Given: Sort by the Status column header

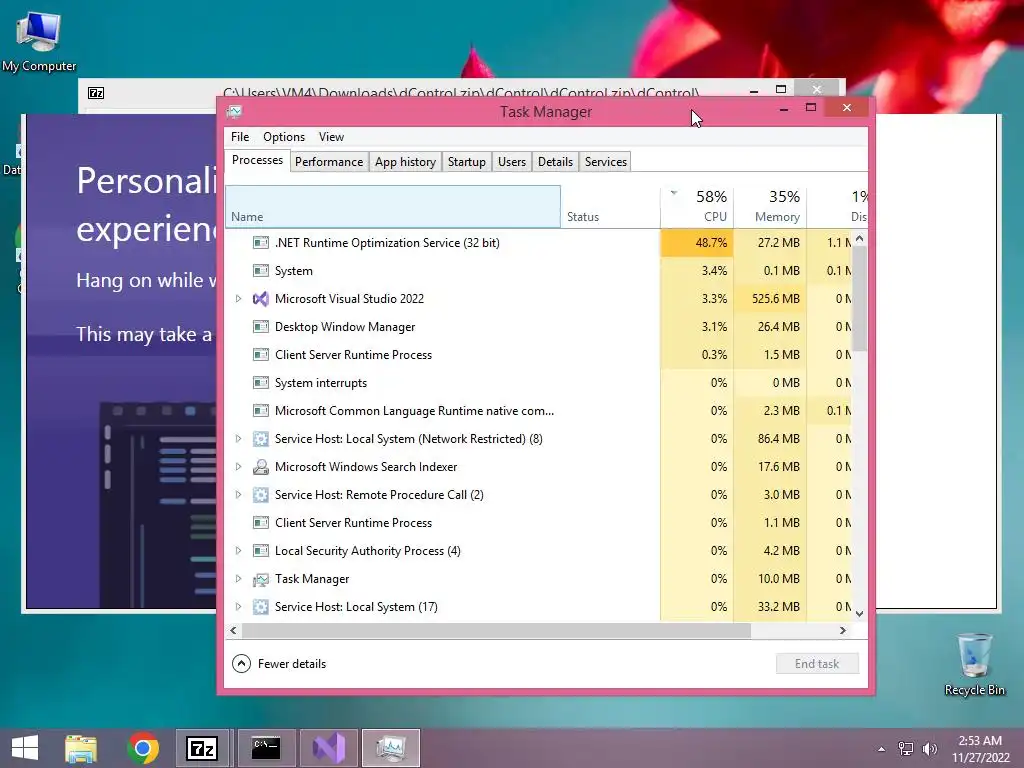Looking at the screenshot, I should (610, 207).
